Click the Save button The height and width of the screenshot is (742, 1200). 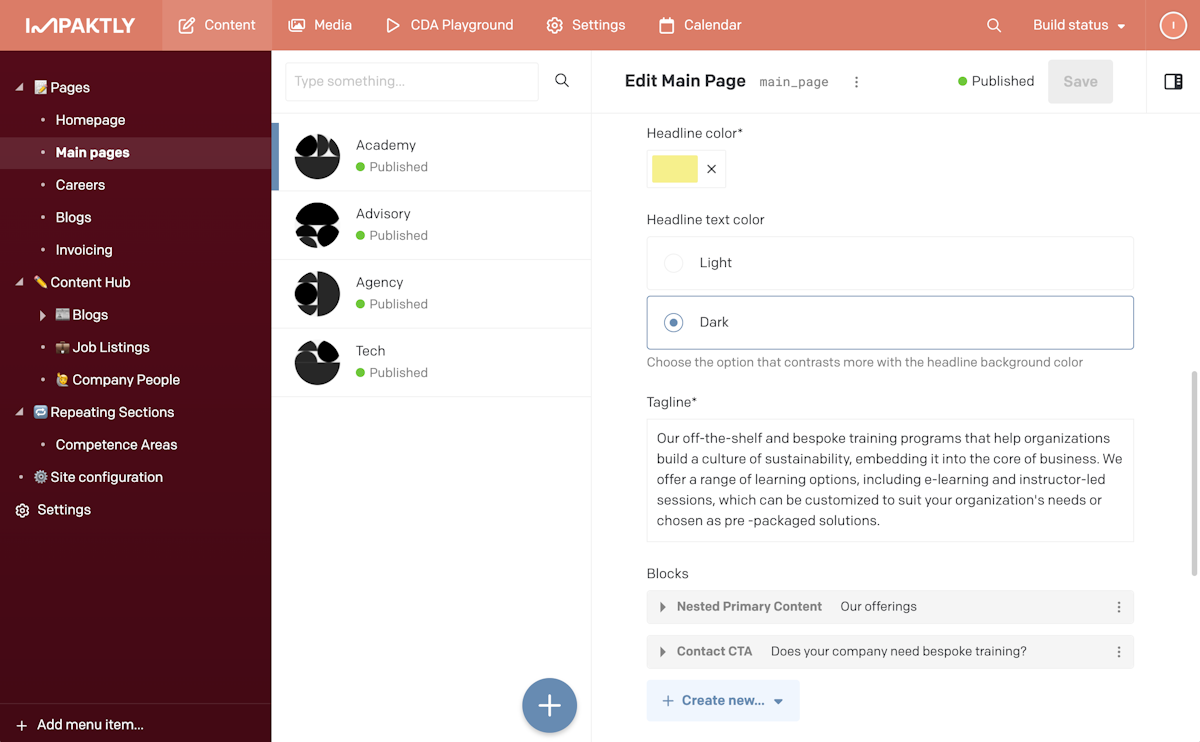1080,82
